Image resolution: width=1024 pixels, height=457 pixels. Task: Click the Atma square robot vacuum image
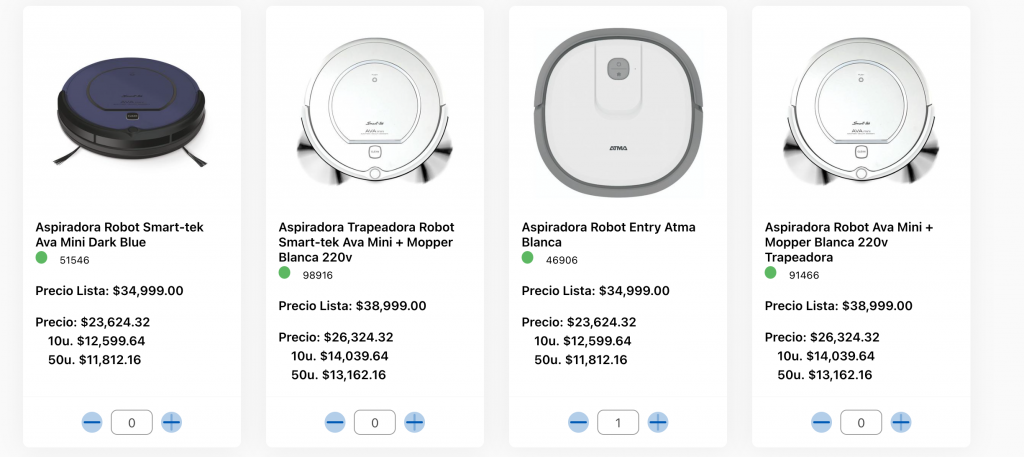tap(618, 112)
